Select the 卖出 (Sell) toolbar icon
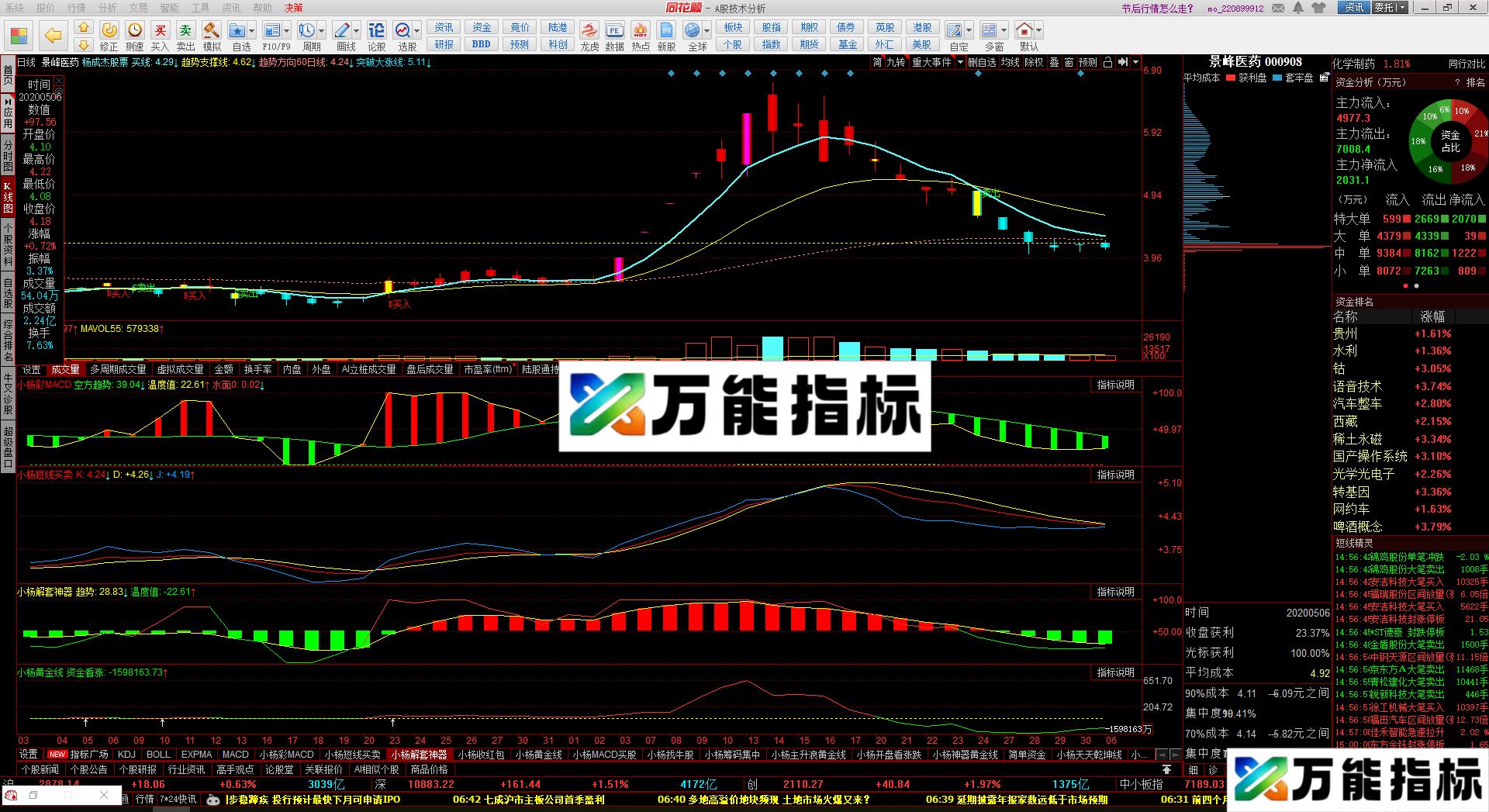 point(185,31)
